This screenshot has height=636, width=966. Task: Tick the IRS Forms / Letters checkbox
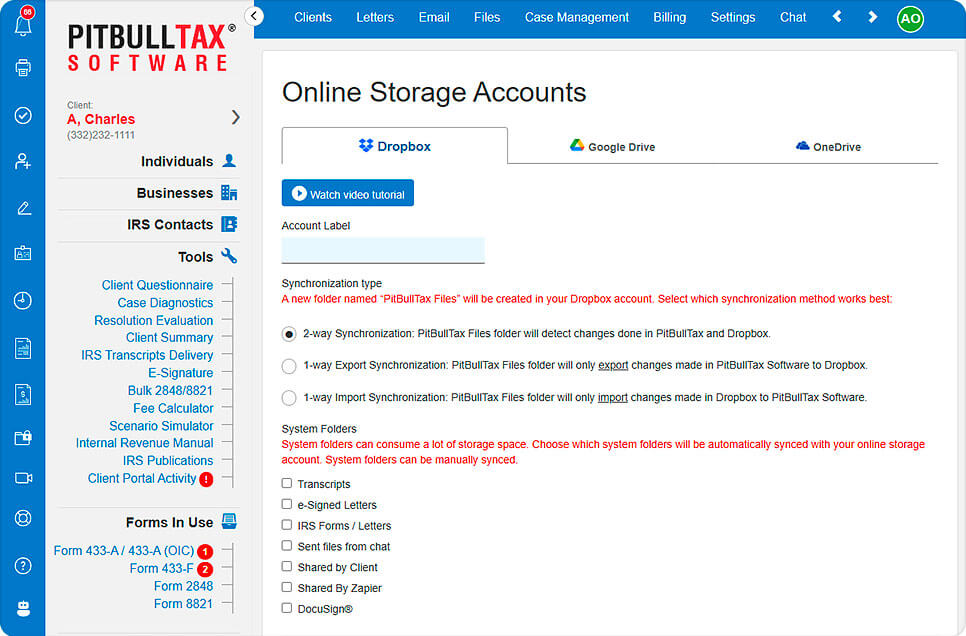point(286,525)
